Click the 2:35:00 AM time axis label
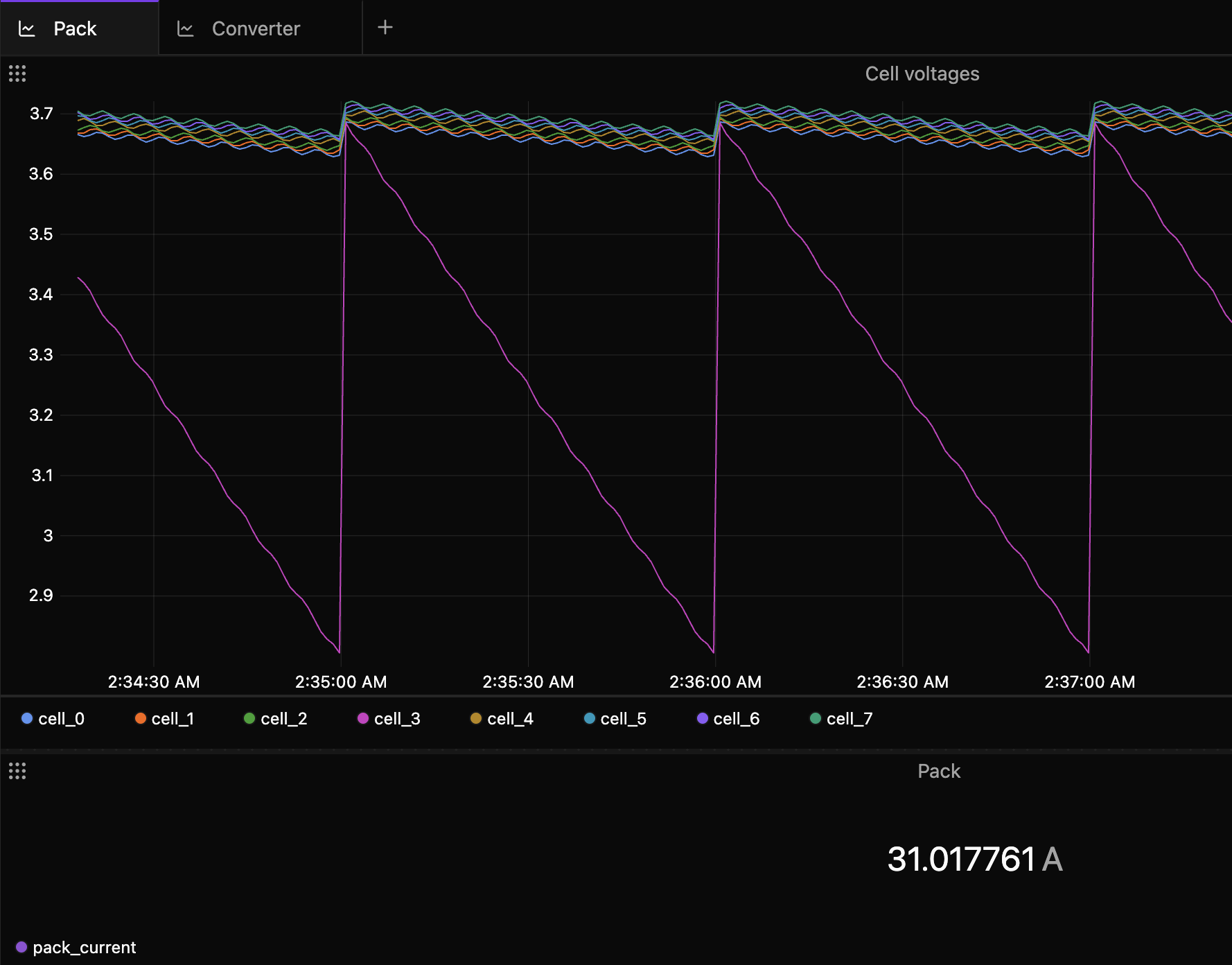 (341, 682)
